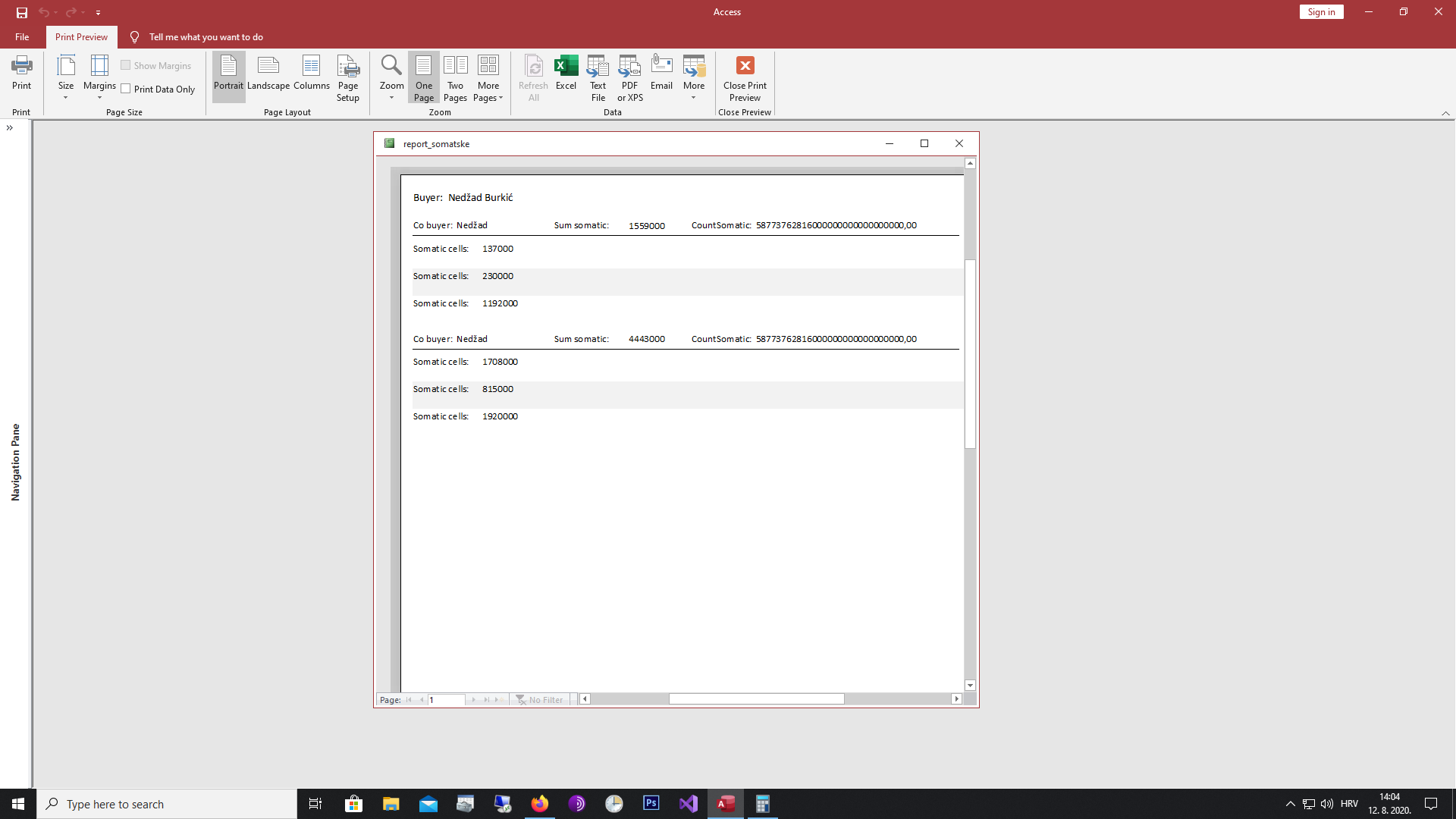Switch to Landscape orientation
The width and height of the screenshot is (1456, 819).
pos(268,73)
